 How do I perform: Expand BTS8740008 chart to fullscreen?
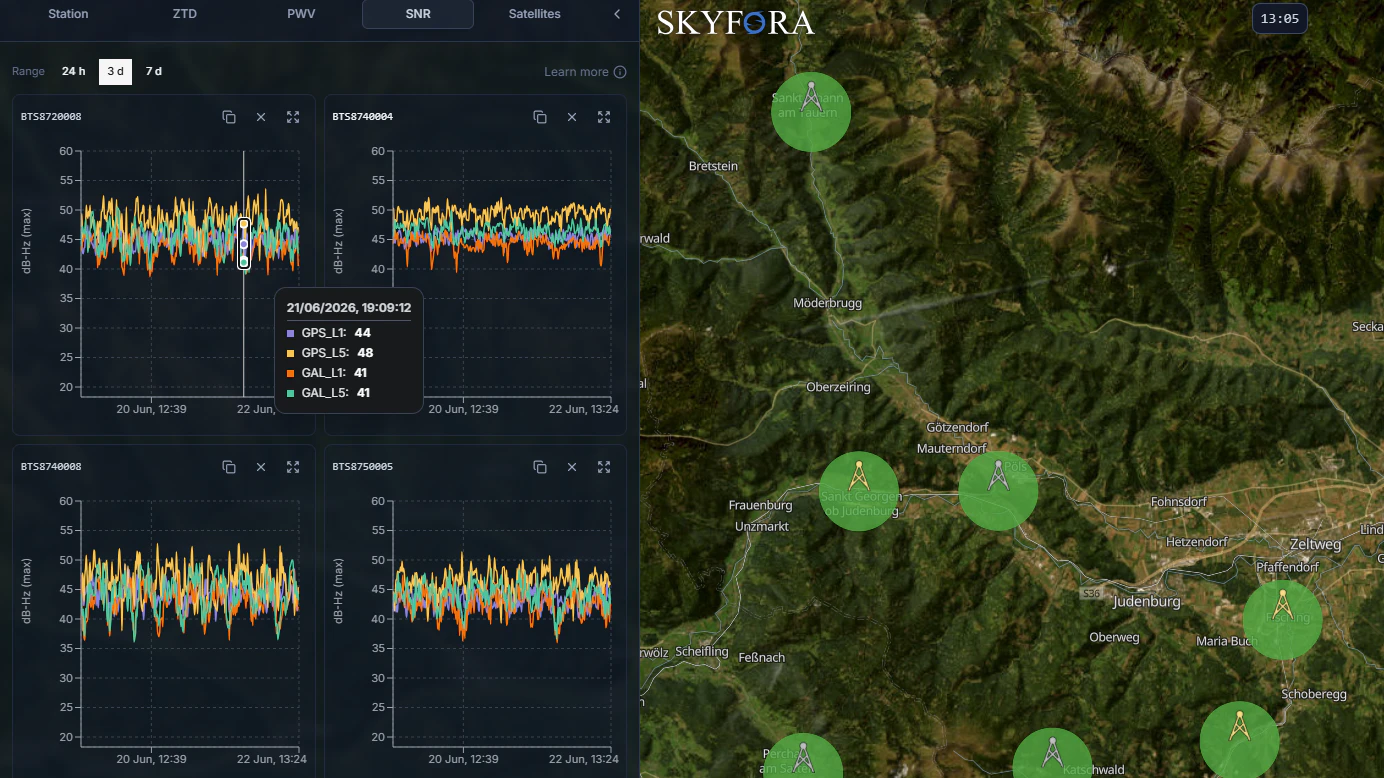point(293,467)
